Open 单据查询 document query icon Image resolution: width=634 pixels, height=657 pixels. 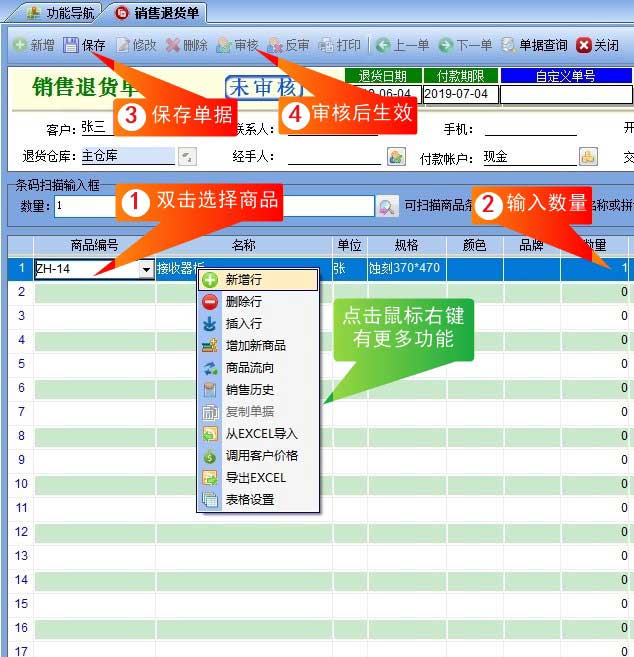[508, 45]
